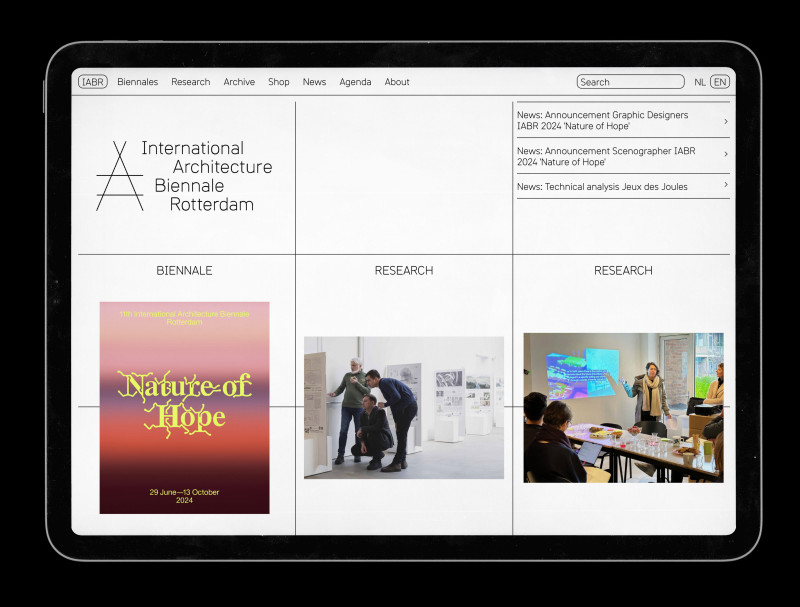Screen dimensions: 800x607
Task: Open the Nature of Hope poster
Action: pyautogui.click(x=184, y=408)
